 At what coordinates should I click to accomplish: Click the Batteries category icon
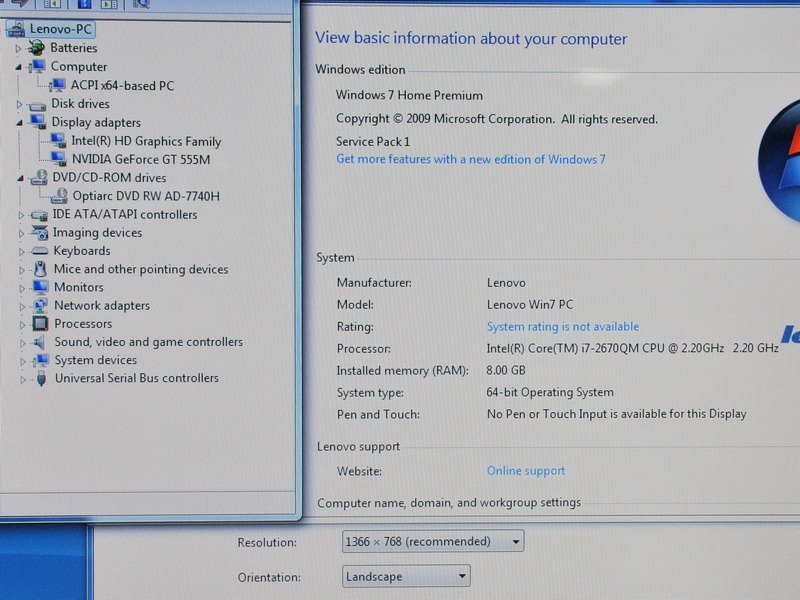(36, 47)
